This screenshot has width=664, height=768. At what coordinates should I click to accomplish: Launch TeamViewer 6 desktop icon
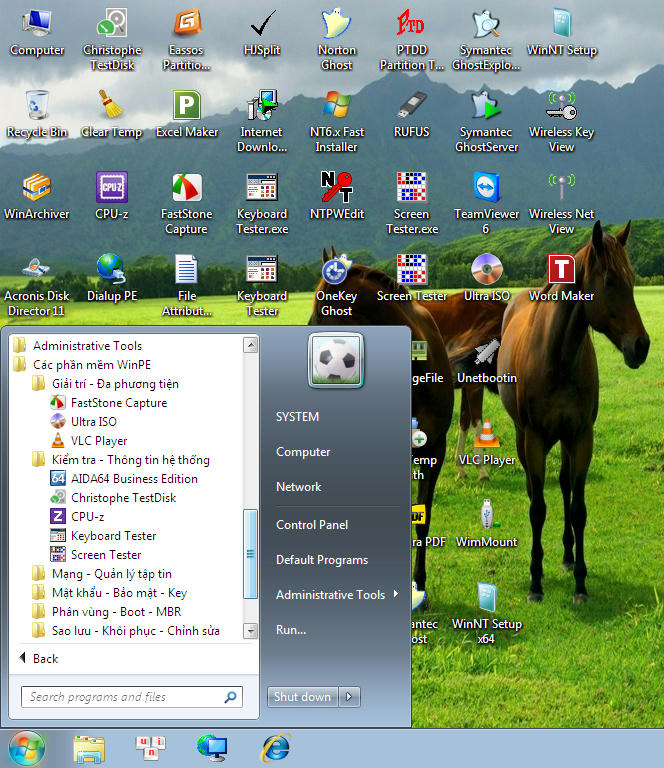click(486, 203)
